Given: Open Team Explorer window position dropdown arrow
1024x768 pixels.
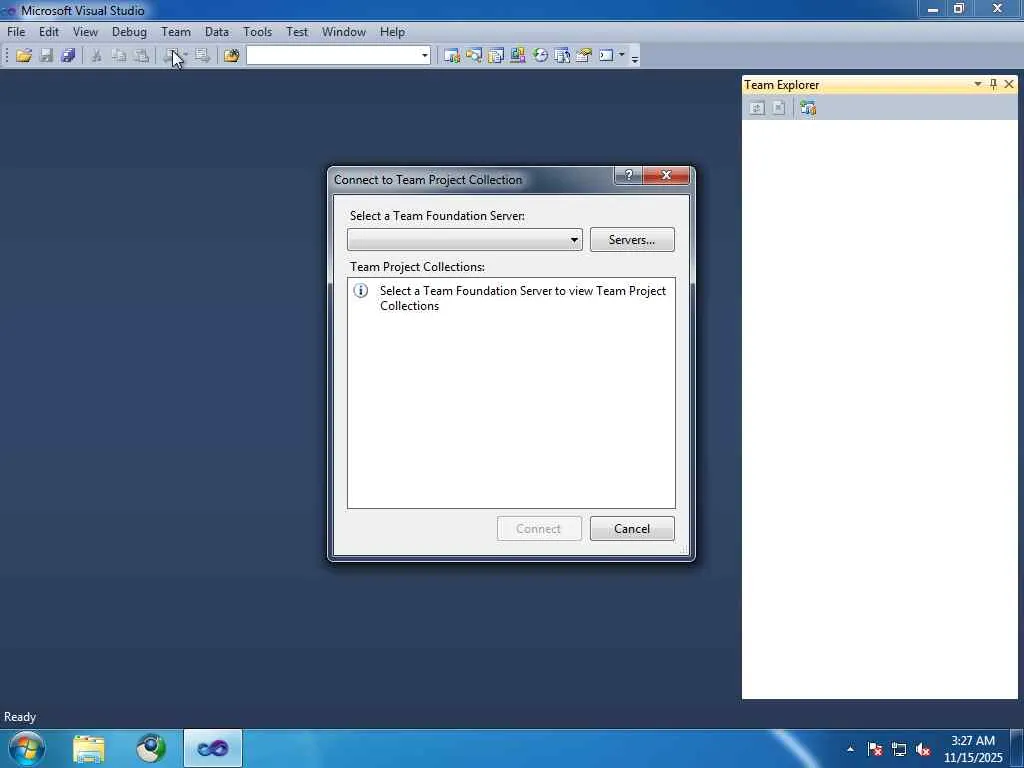Looking at the screenshot, I should coord(978,84).
